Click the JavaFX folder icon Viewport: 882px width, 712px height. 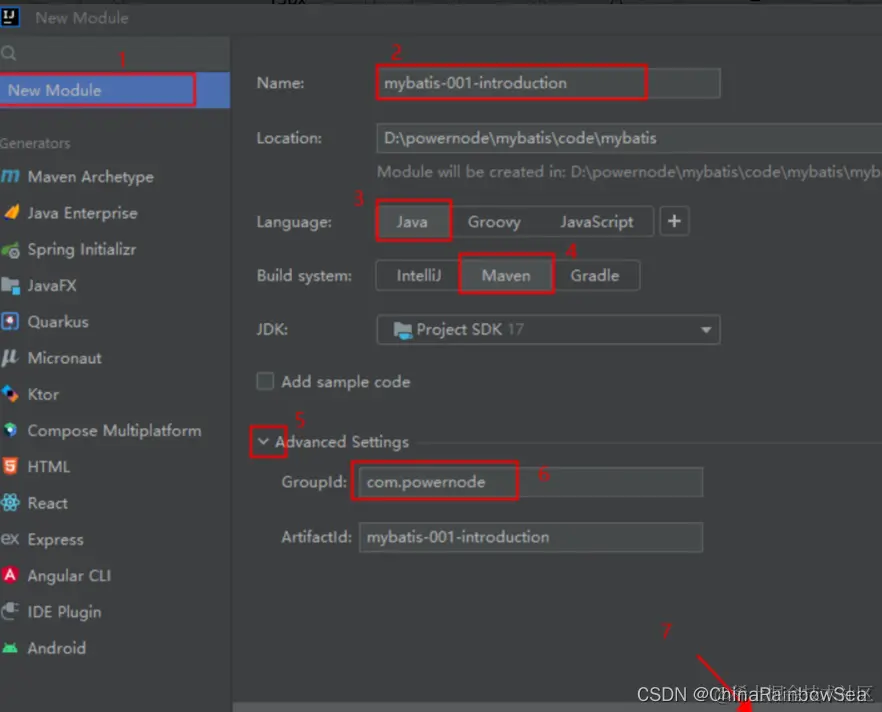click(x=10, y=286)
